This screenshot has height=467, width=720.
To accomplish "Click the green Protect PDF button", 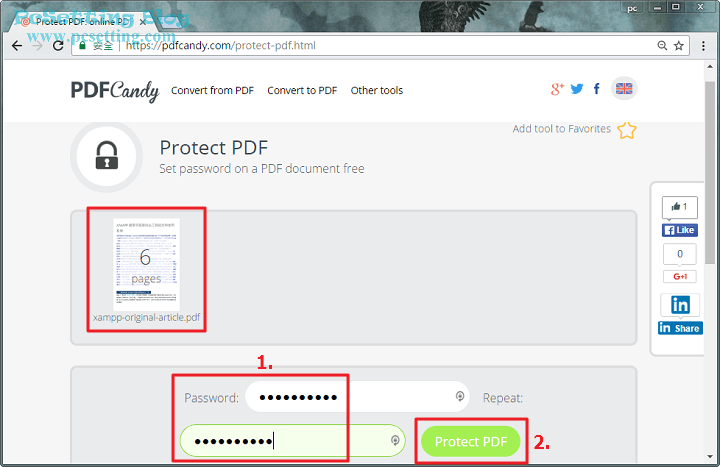I will pyautogui.click(x=471, y=441).
